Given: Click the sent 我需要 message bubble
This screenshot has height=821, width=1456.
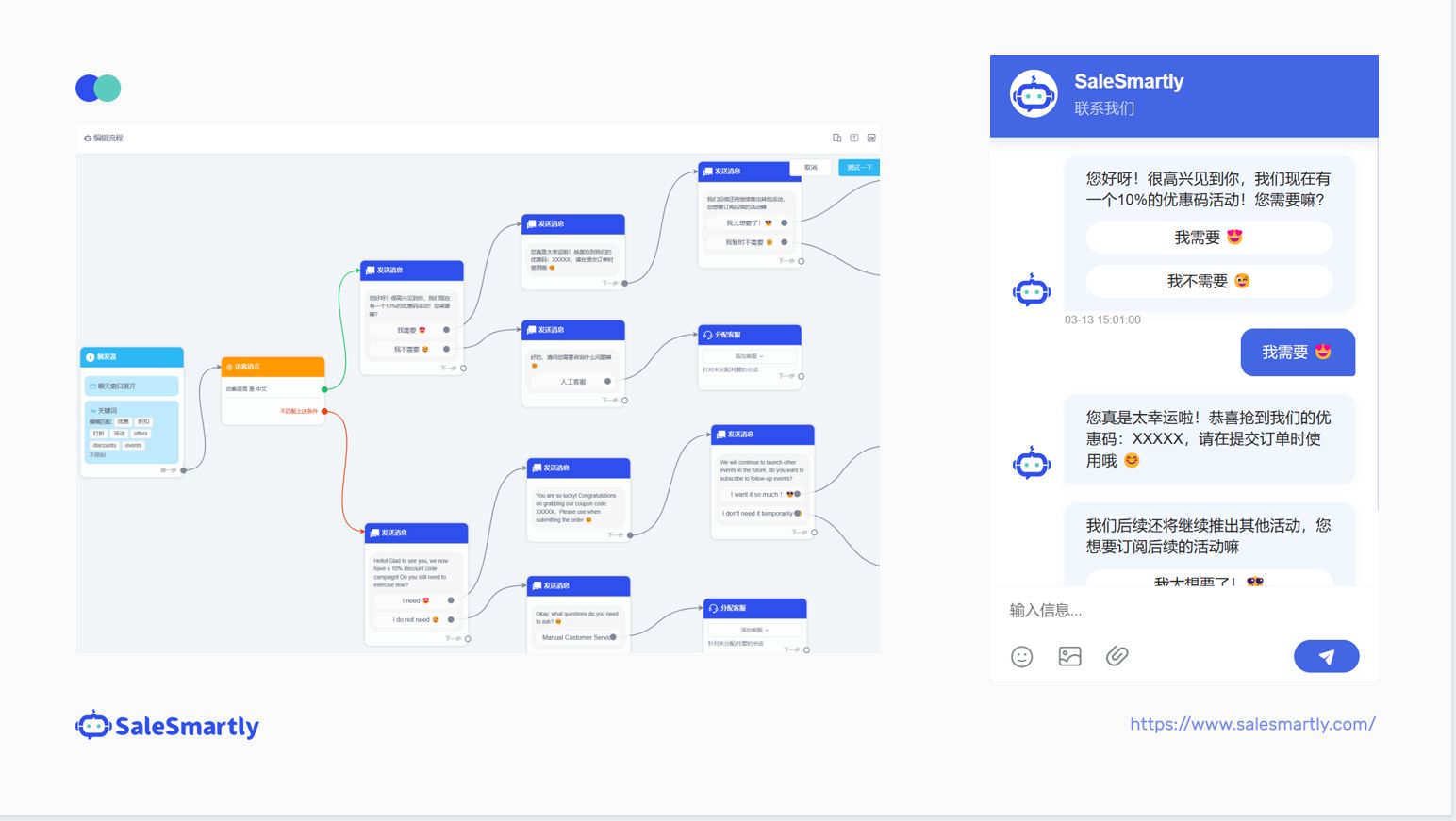Looking at the screenshot, I should tap(1298, 353).
